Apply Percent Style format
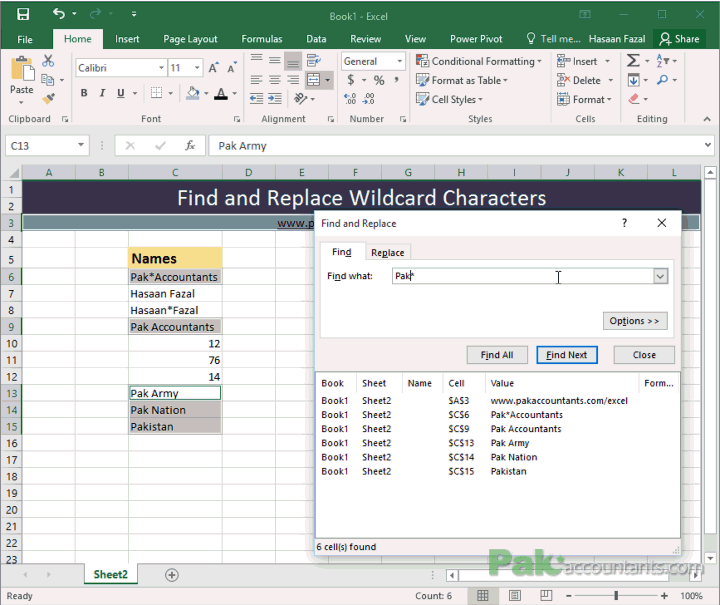720x605 pixels. tap(379, 80)
